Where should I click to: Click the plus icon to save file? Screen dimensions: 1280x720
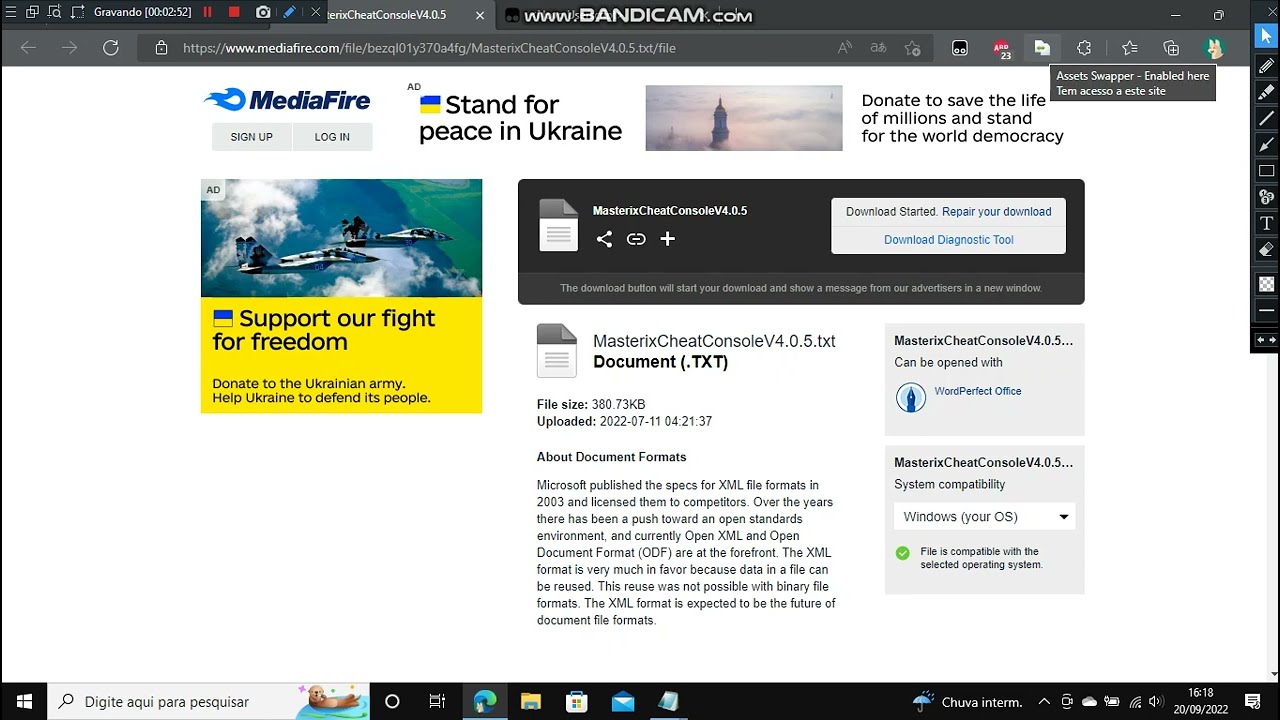point(667,239)
